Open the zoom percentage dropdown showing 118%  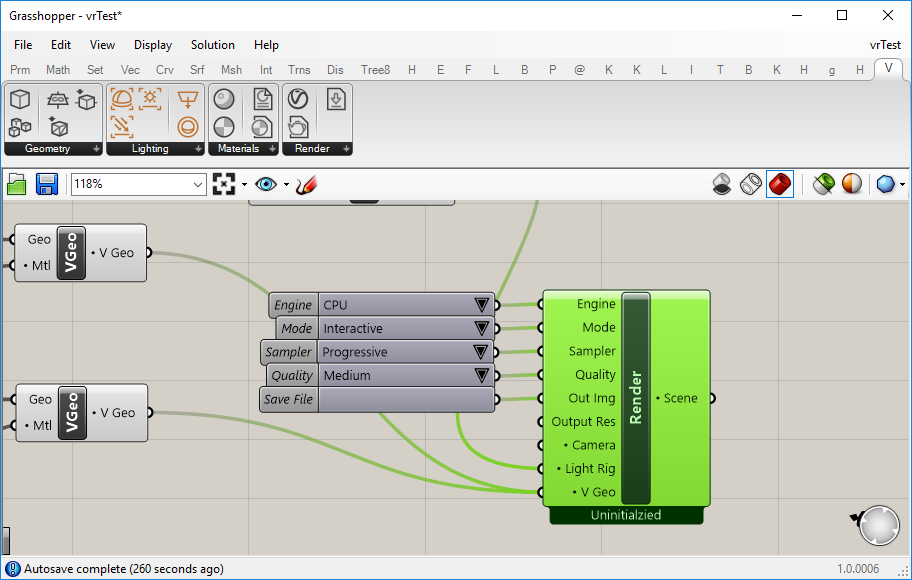click(138, 184)
